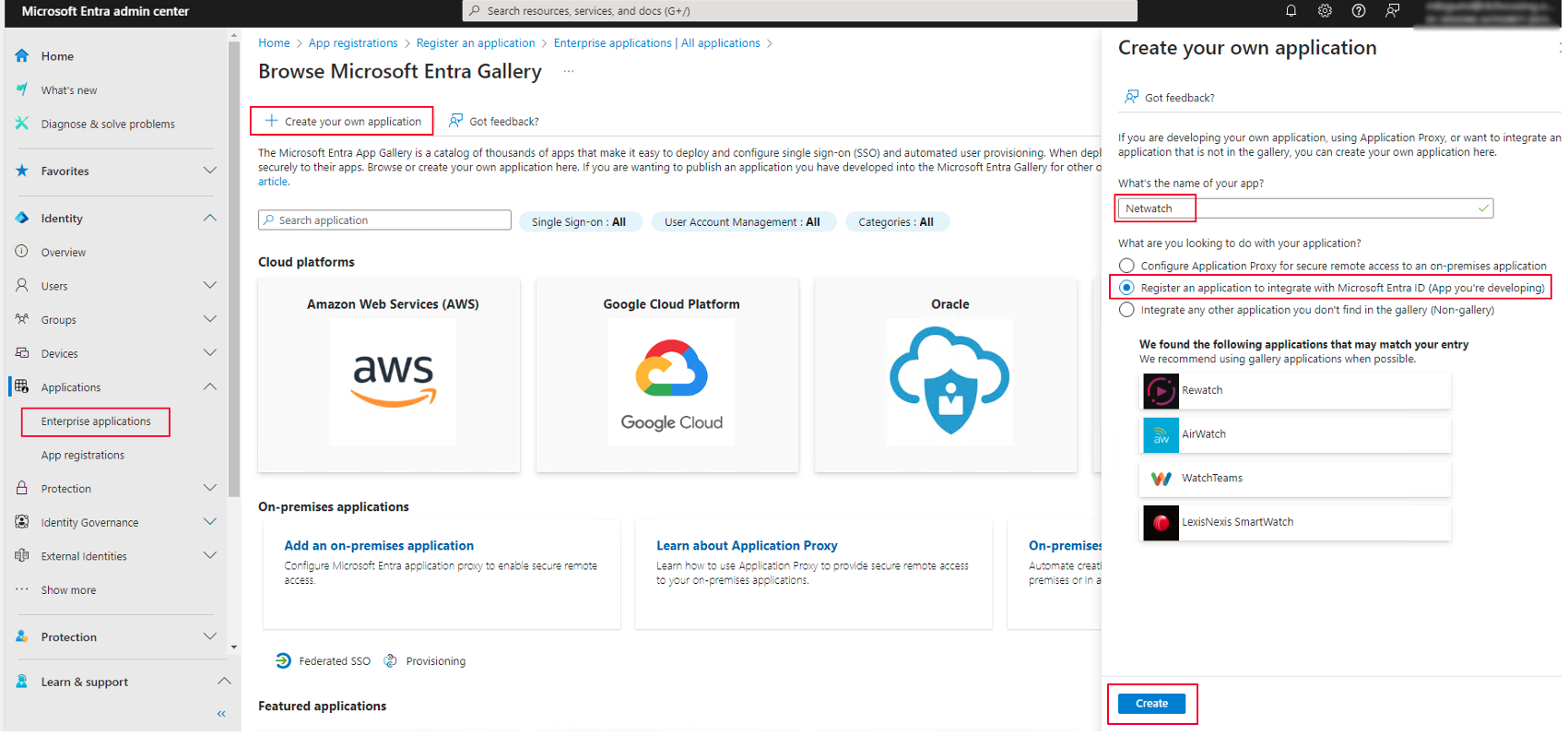1568x736 pixels.
Task: Click the Rewatch app icon
Action: (x=1161, y=391)
